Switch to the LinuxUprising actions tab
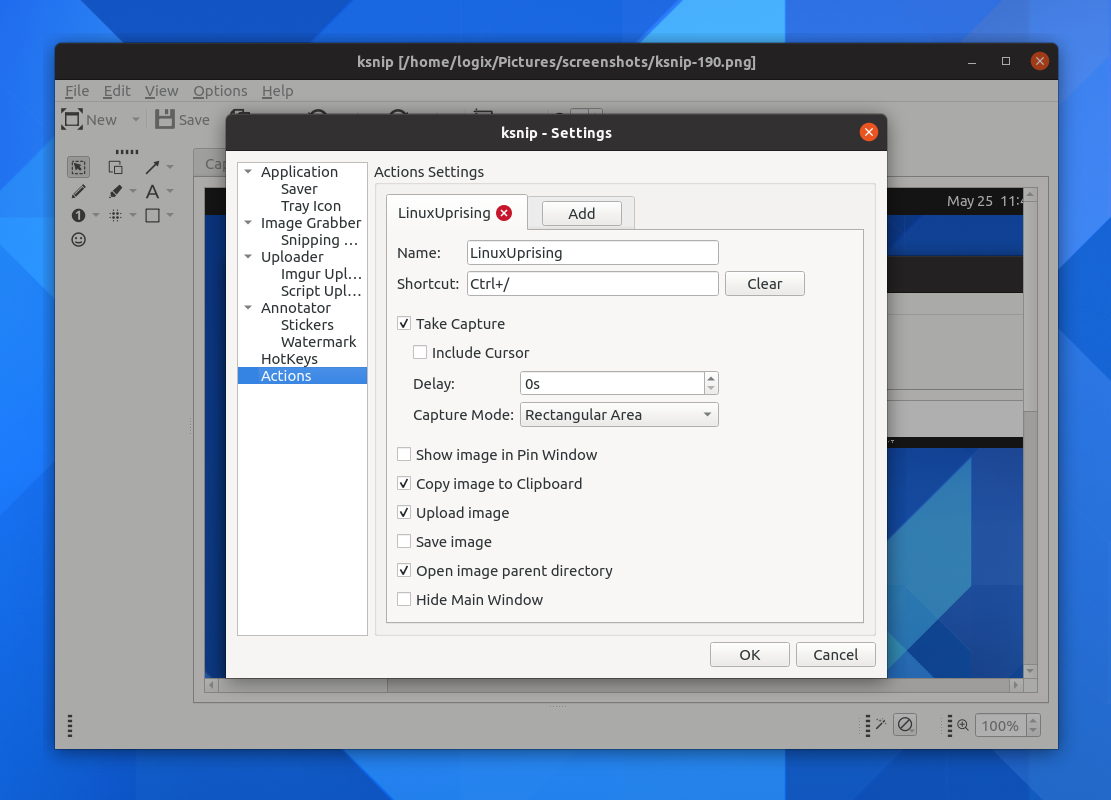This screenshot has height=800, width=1111. click(x=444, y=212)
